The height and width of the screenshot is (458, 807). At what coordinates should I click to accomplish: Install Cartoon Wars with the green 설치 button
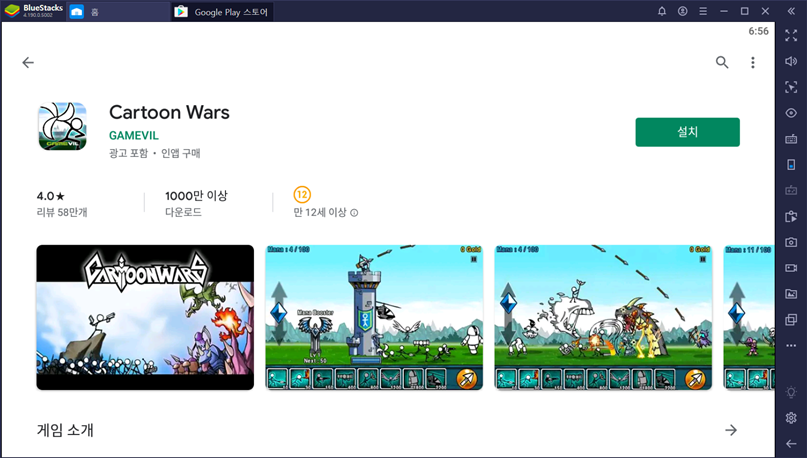(x=687, y=132)
